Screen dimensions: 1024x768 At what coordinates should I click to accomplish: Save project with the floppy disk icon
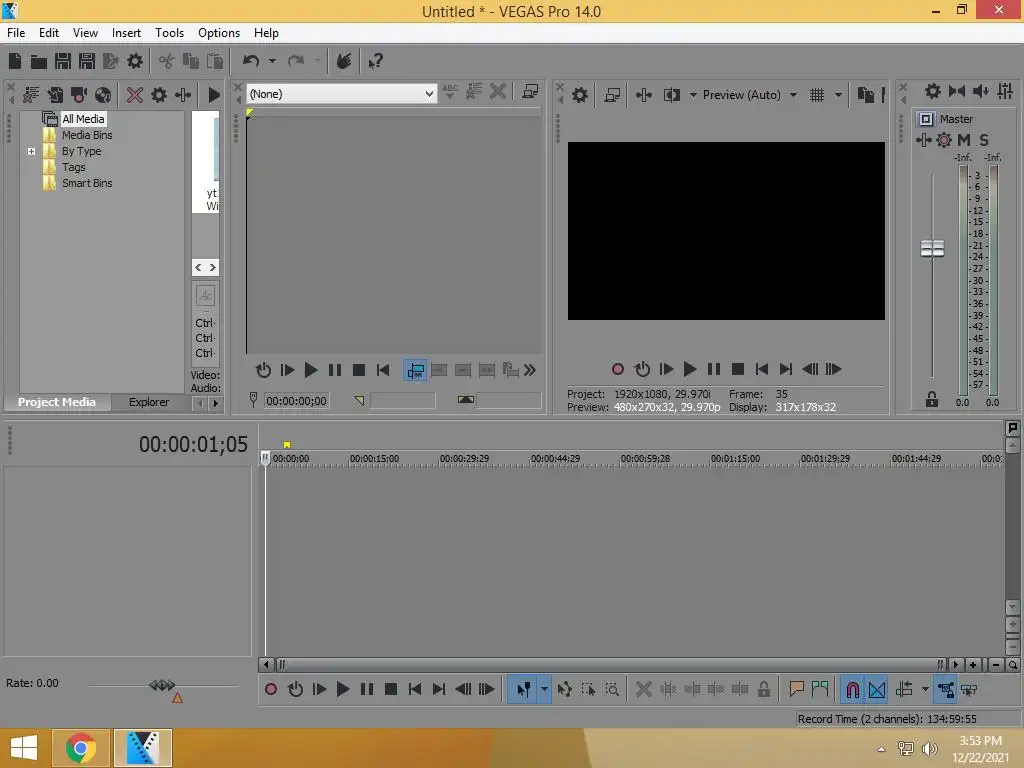[63, 61]
